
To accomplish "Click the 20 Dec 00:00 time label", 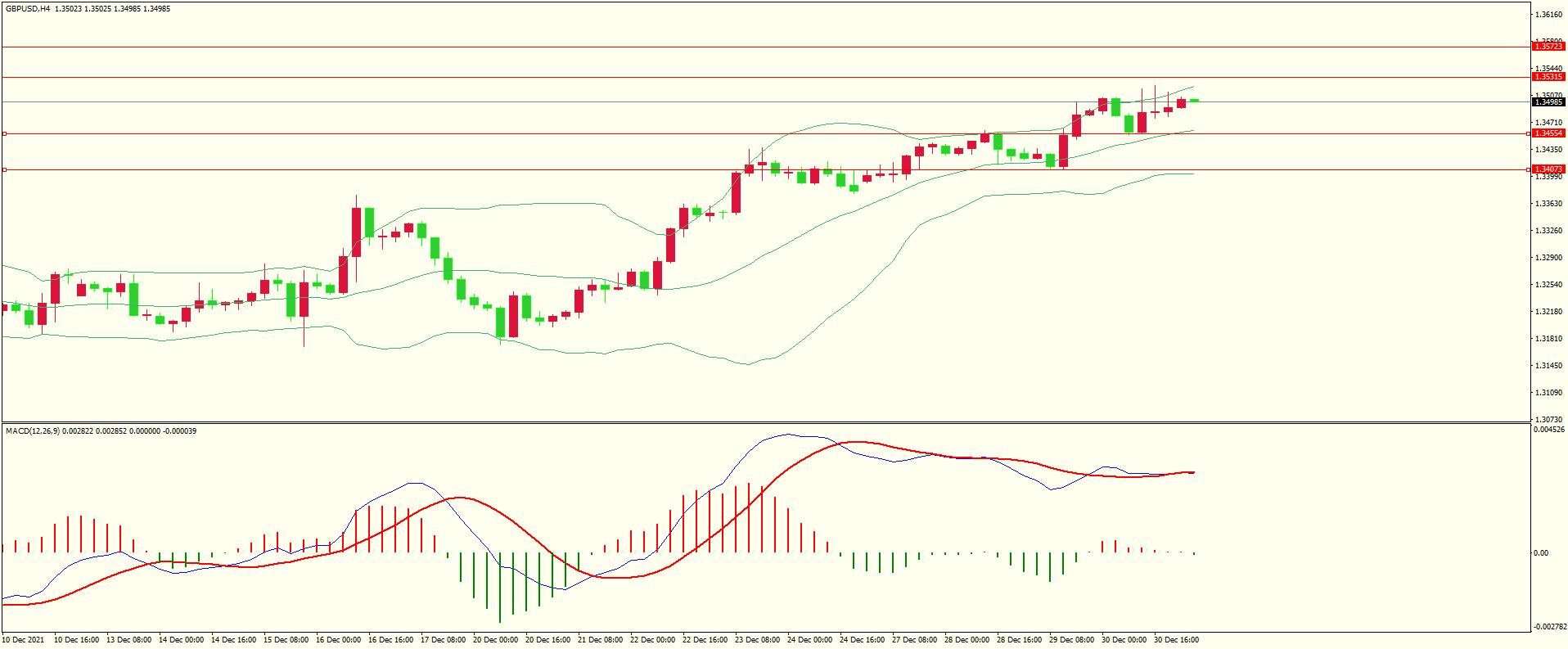I will [495, 640].
